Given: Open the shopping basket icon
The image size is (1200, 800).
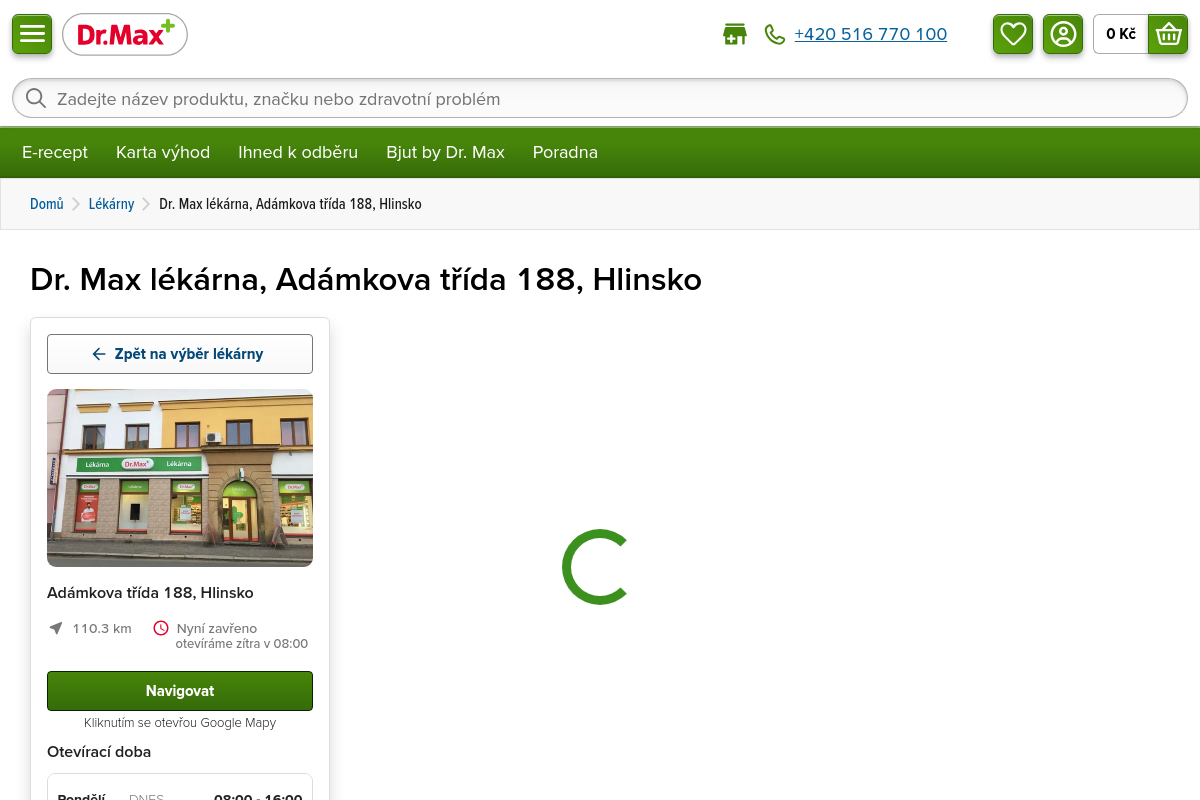Looking at the screenshot, I should coord(1168,34).
